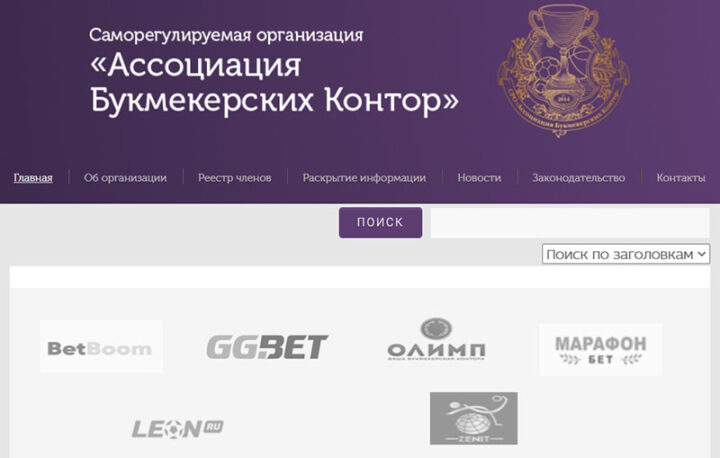Screen dimensions: 720x458
Task: Open the GGBET logo link
Action: pyautogui.click(x=267, y=347)
